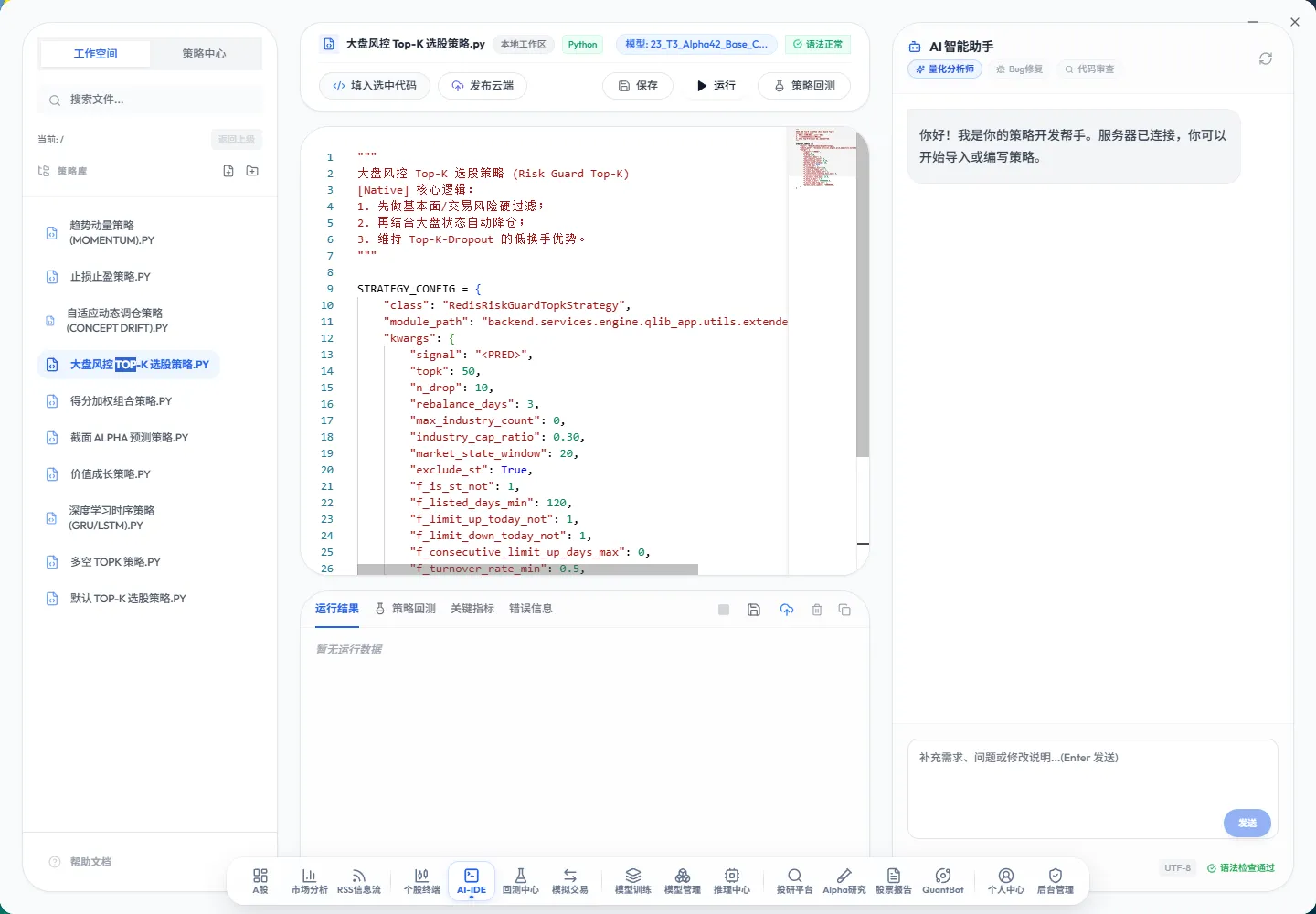Switch the sidebar to 策略中心
Screen dimensions: 1316x914
pyautogui.click(x=204, y=54)
